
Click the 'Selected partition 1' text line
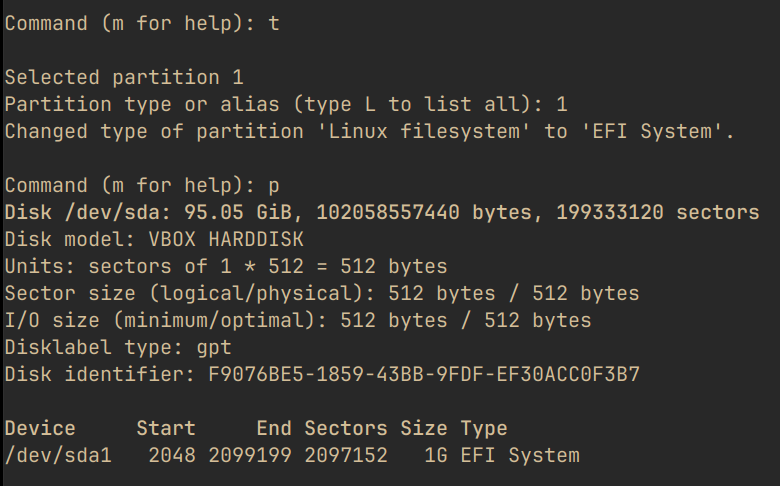click(x=124, y=77)
